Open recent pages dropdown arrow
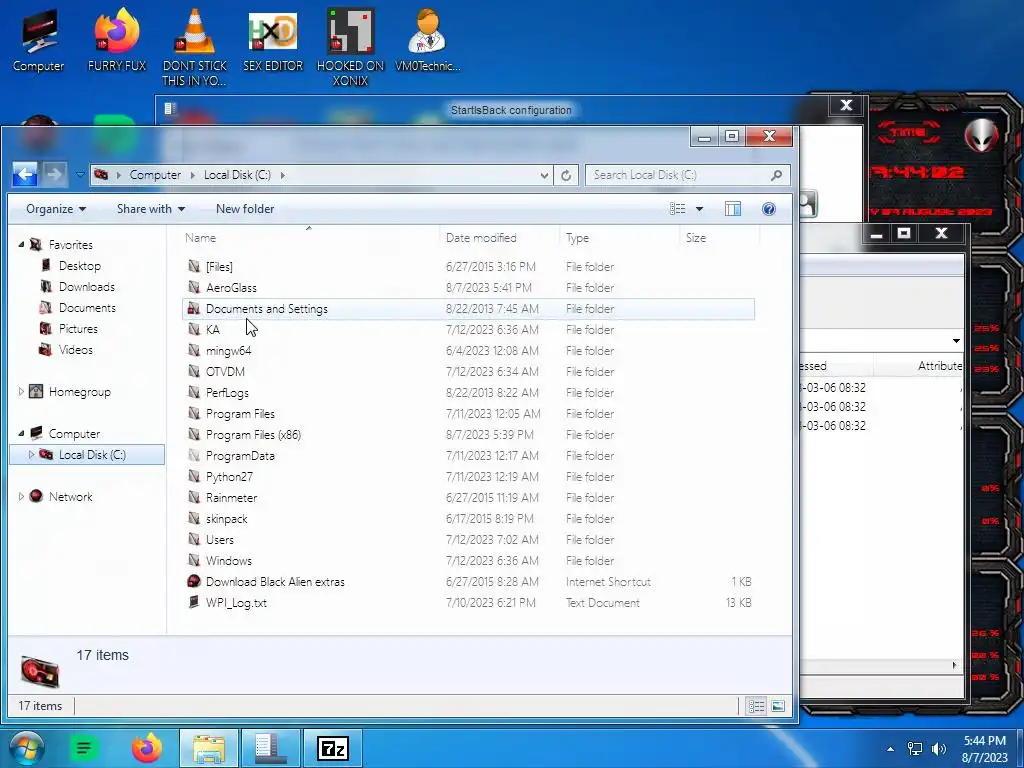Image resolution: width=1024 pixels, height=768 pixels. tap(80, 174)
